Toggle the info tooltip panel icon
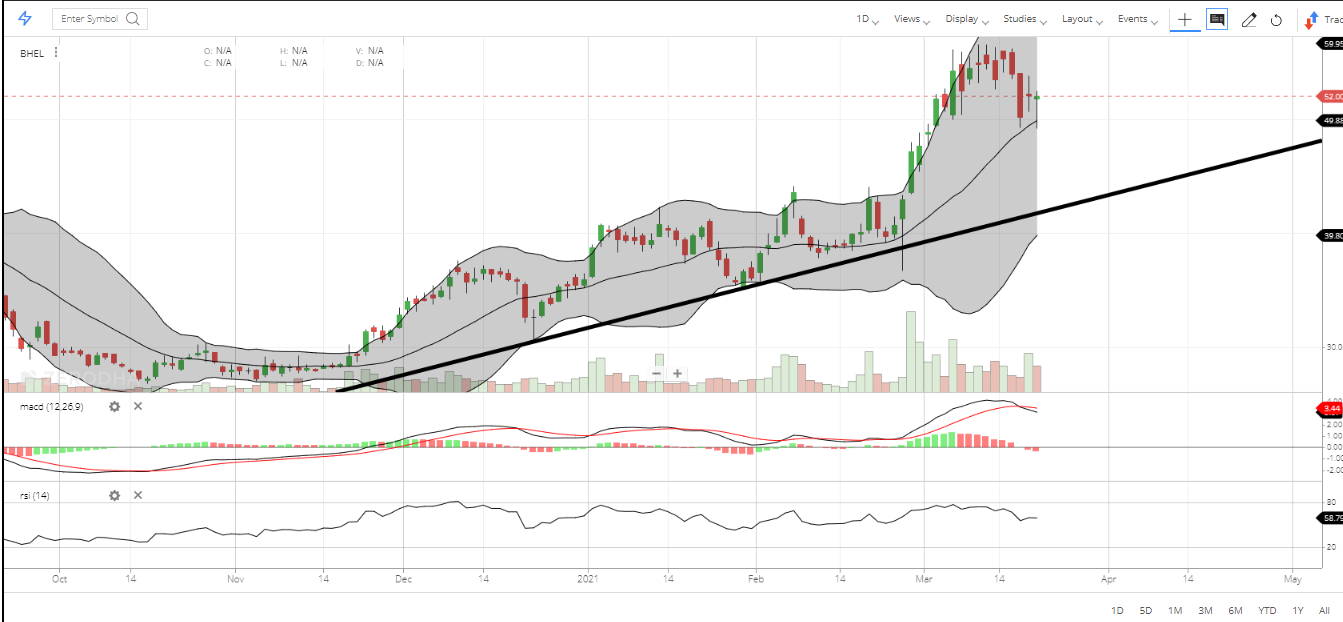This screenshot has width=1343, height=622. click(x=1217, y=19)
